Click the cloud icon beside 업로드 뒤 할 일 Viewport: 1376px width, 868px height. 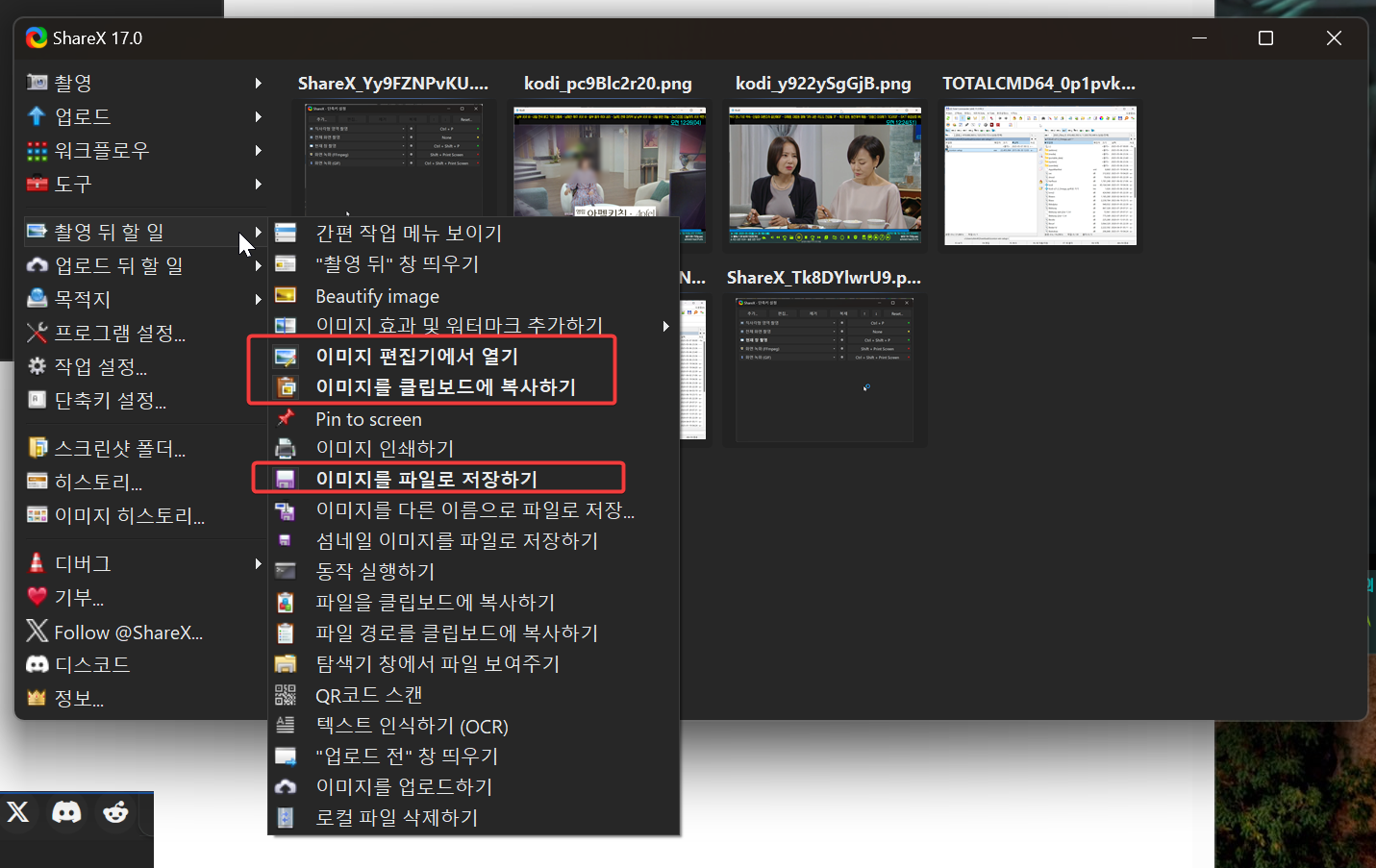(x=37, y=265)
